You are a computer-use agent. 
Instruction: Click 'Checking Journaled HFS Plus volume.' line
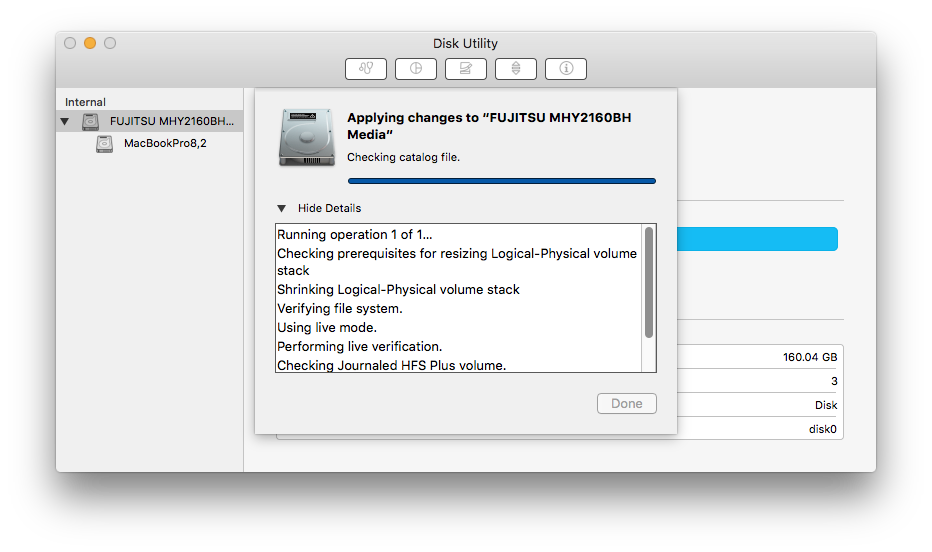[x=392, y=365]
